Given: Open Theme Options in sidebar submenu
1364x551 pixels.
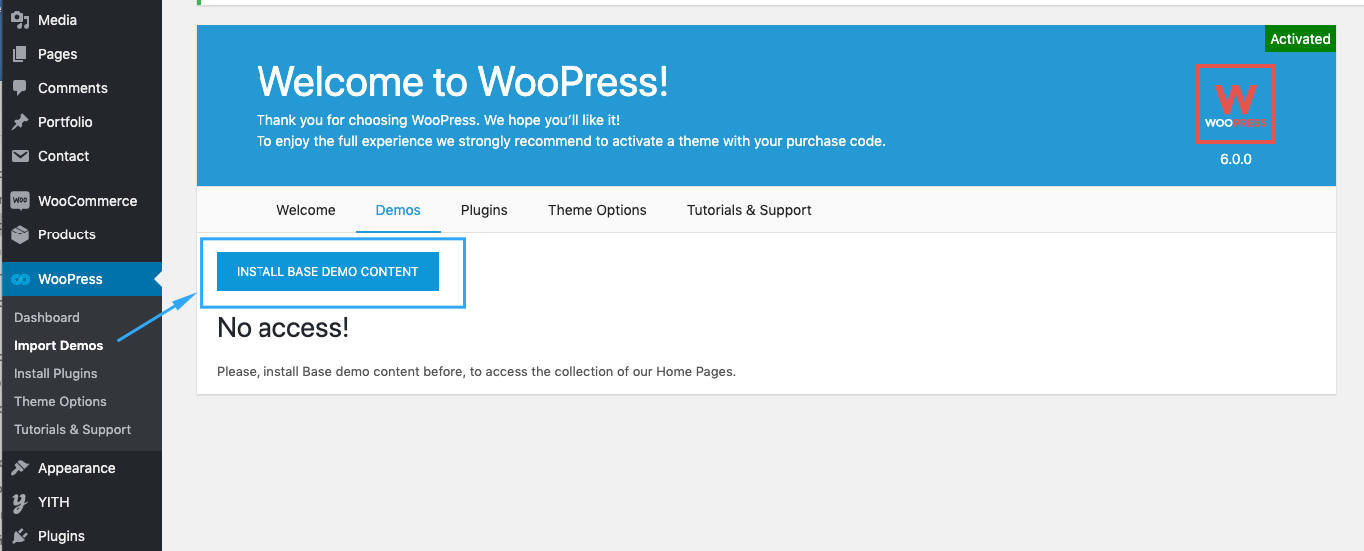Looking at the screenshot, I should [x=60, y=401].
